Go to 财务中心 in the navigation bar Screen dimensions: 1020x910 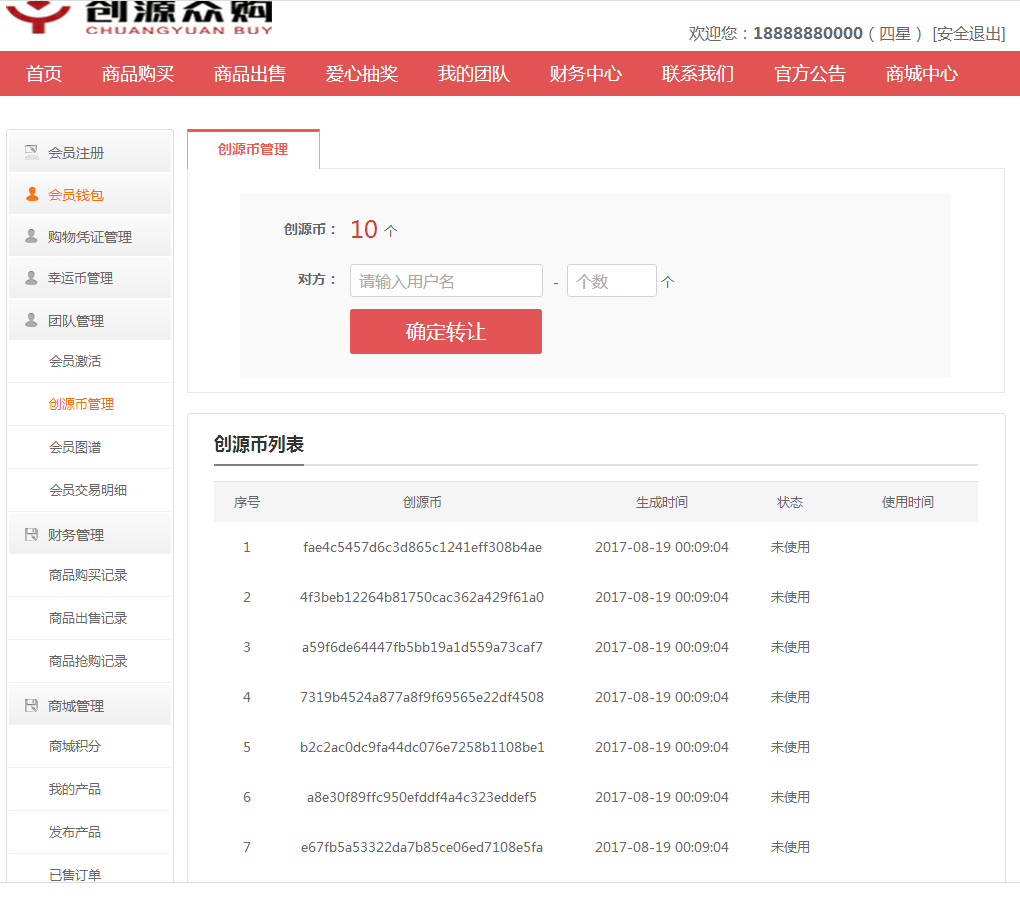pos(585,74)
